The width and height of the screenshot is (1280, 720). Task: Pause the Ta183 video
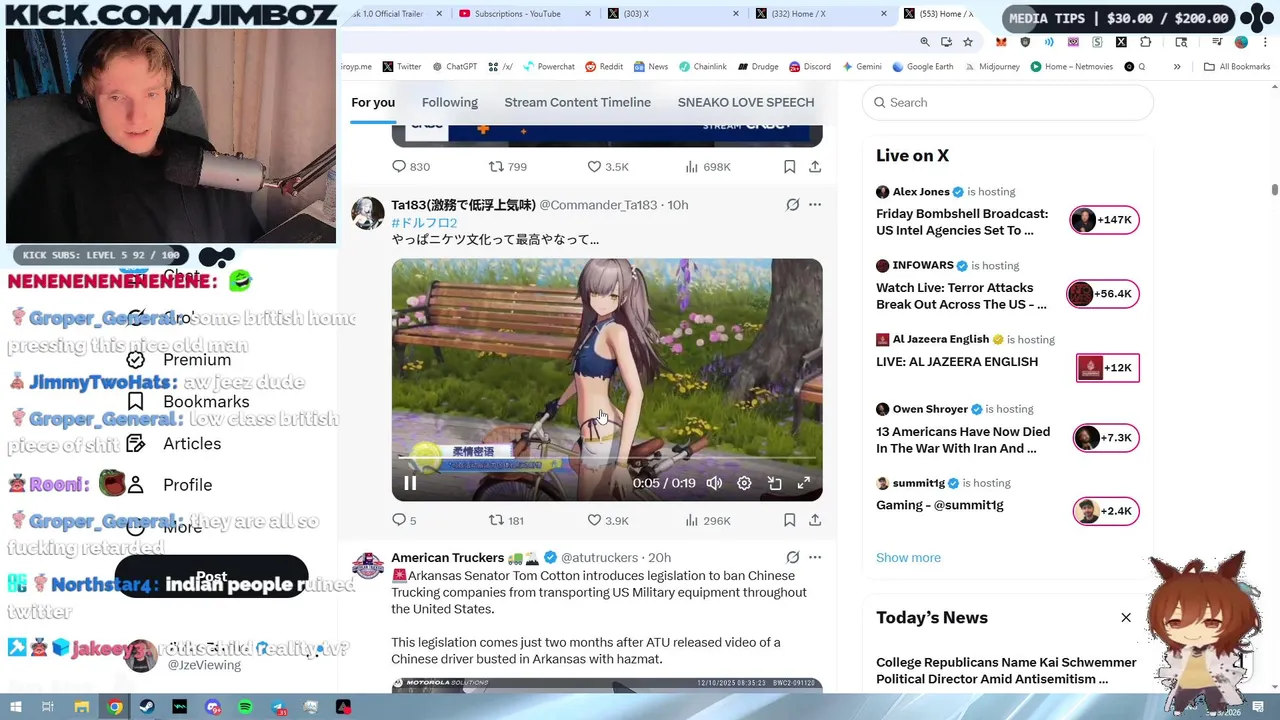(x=410, y=483)
